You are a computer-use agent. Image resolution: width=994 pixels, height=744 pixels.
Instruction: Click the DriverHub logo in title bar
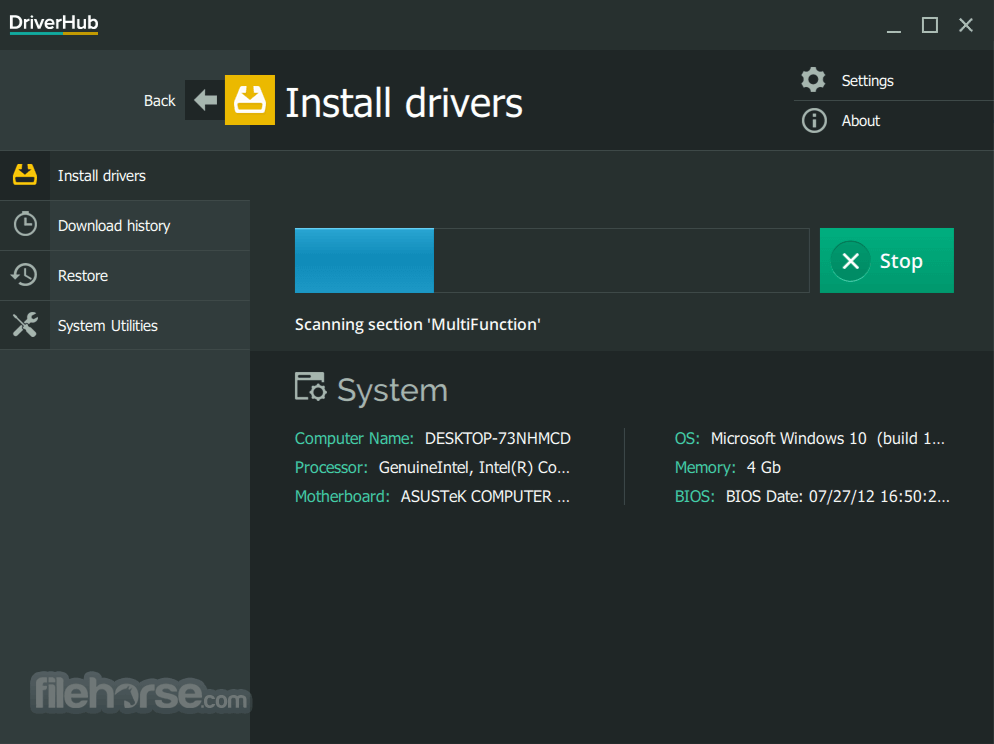54,23
